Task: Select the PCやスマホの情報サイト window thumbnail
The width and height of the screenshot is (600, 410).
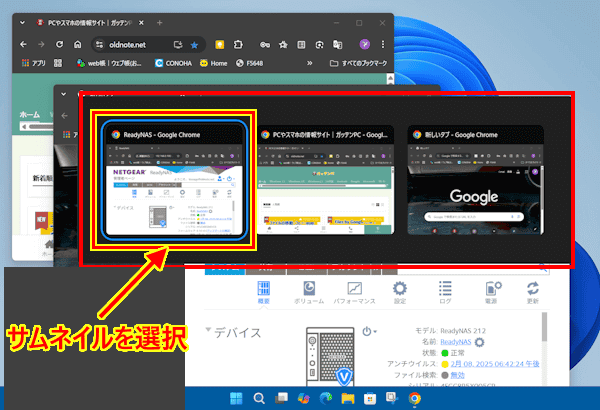Action: point(326,180)
